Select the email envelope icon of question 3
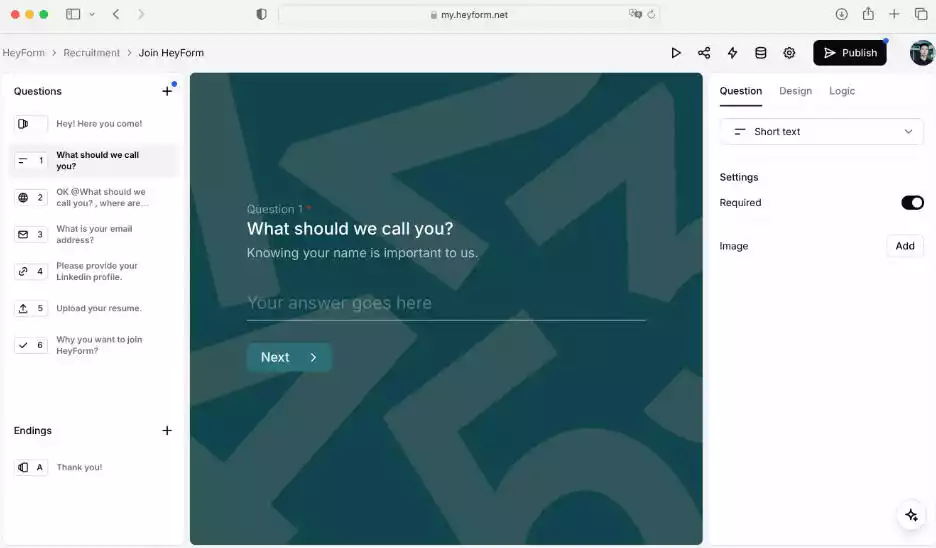 [23, 235]
